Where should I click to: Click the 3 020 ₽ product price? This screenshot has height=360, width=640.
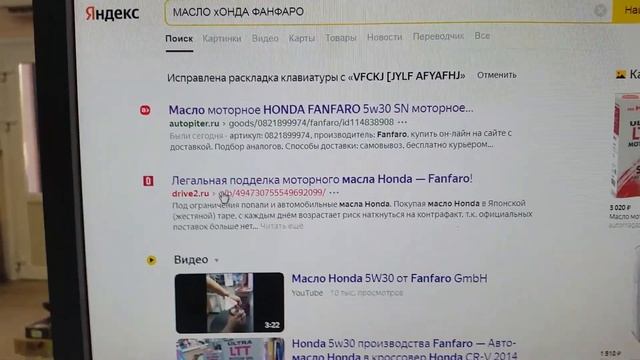[620, 208]
